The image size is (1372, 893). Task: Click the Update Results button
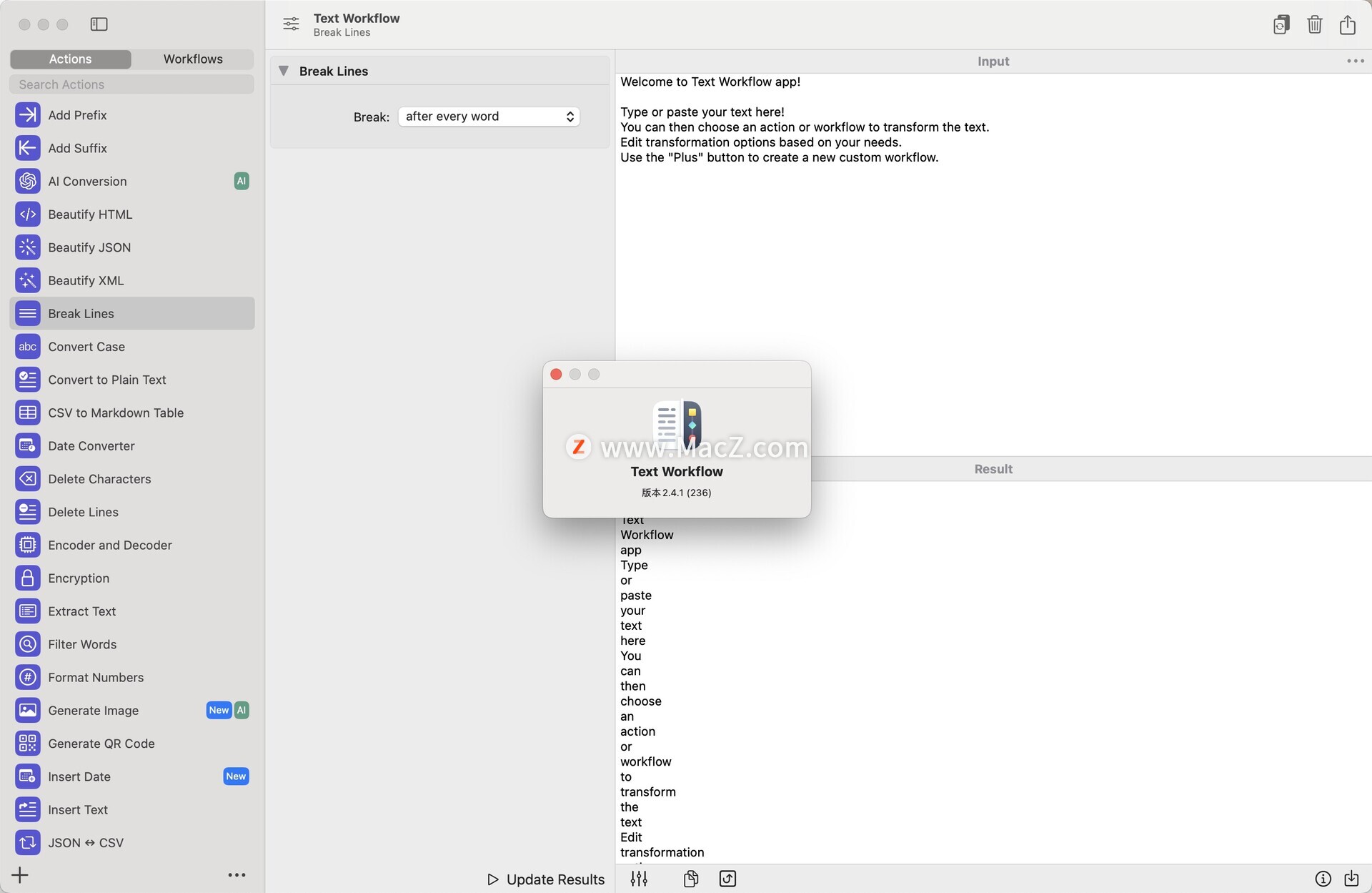tap(546, 879)
